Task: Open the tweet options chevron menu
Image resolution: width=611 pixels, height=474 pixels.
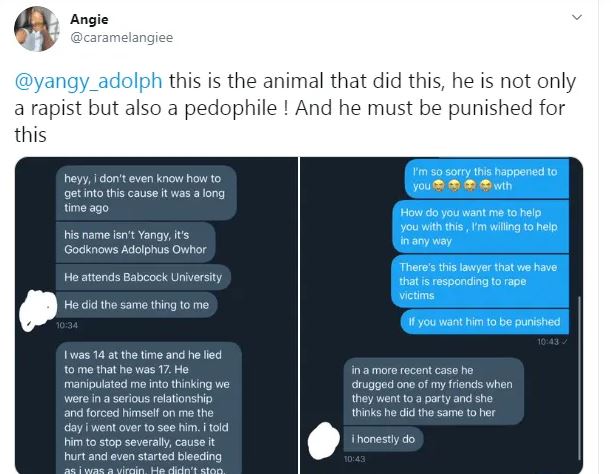Action: pyautogui.click(x=577, y=18)
